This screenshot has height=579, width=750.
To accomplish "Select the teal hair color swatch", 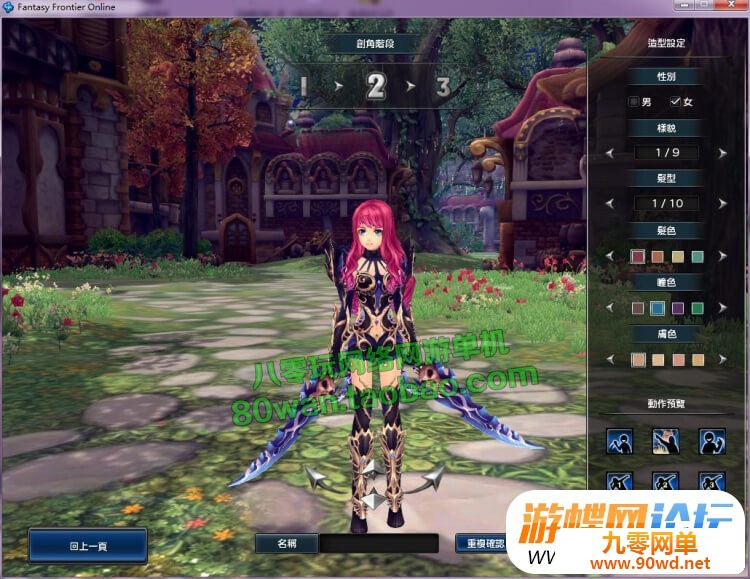I will tap(698, 256).
